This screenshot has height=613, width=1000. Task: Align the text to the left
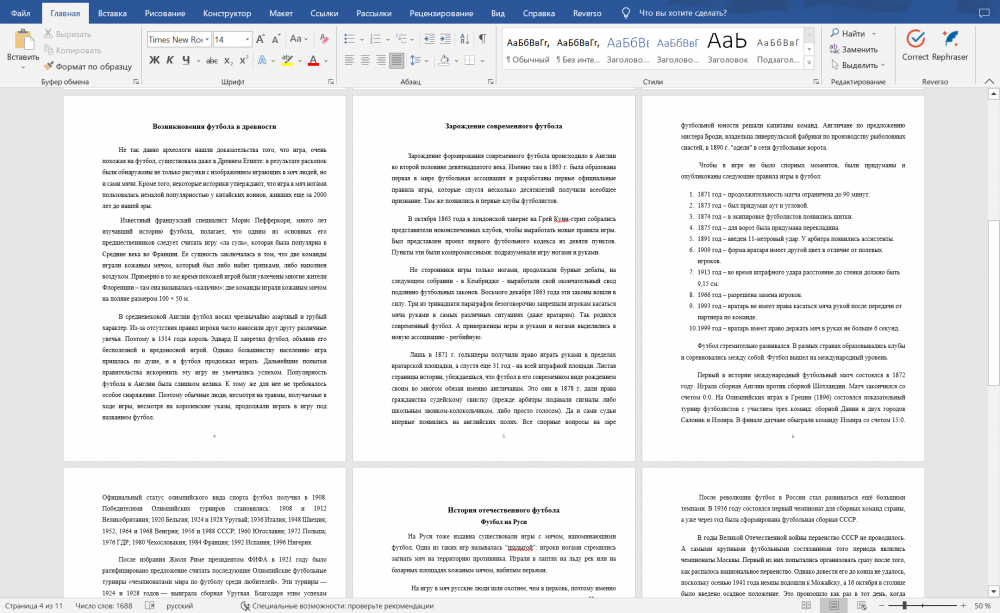click(349, 61)
